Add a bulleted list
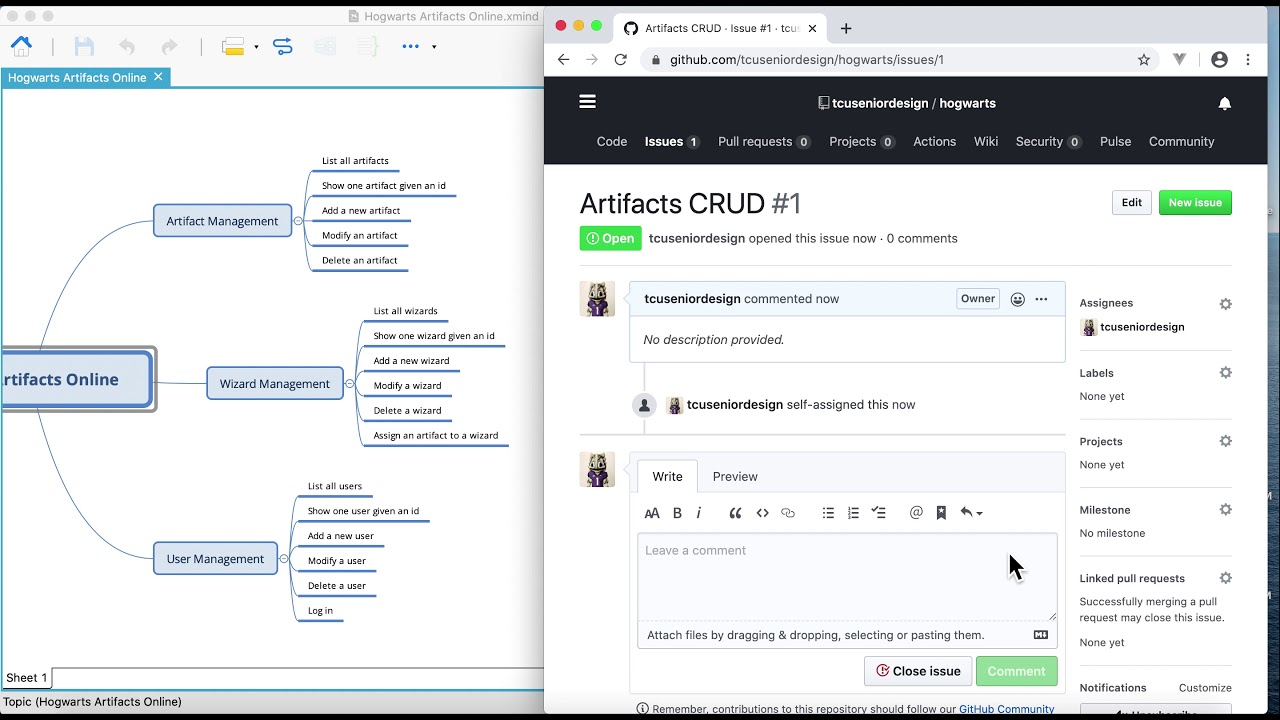 point(828,513)
